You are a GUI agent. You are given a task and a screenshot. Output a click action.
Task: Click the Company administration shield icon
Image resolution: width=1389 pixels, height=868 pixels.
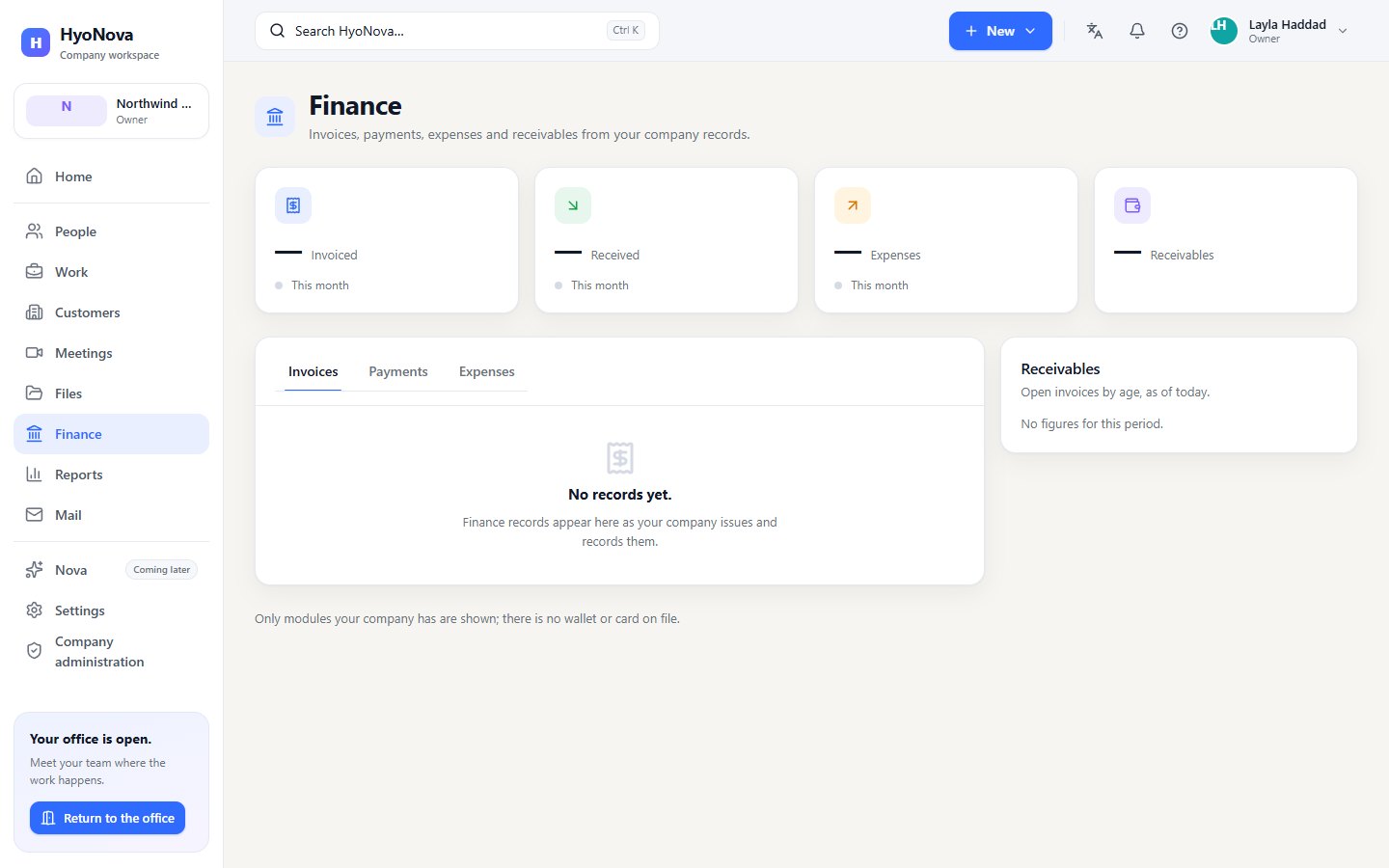point(35,651)
